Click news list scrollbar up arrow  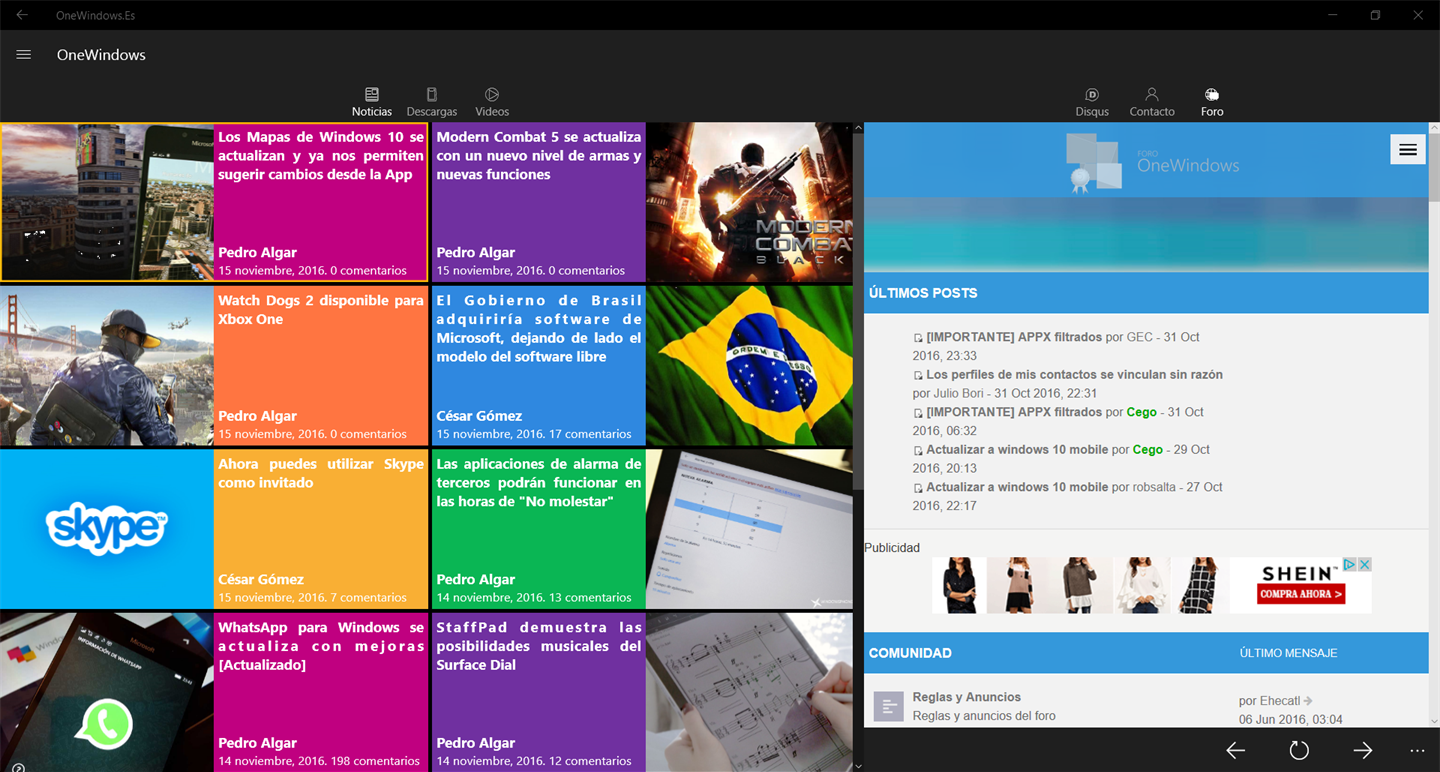pos(858,128)
